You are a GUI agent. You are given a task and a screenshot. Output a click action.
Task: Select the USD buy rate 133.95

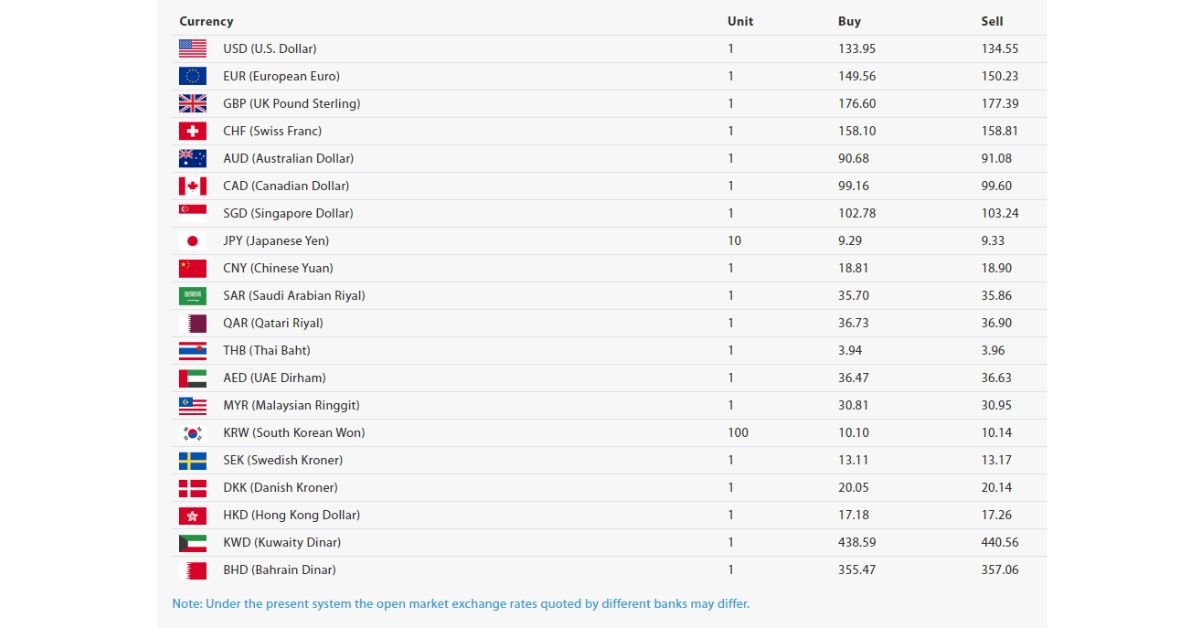pyautogui.click(x=857, y=48)
